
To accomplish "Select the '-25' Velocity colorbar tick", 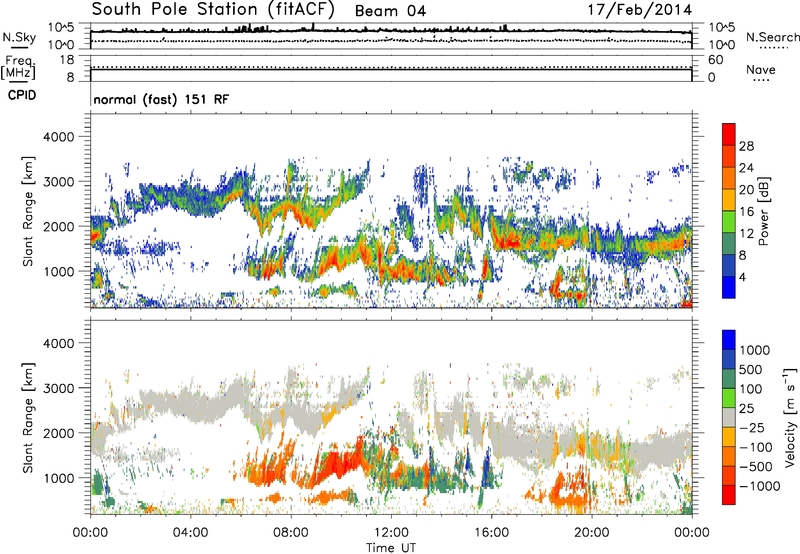I will (x=751, y=428).
